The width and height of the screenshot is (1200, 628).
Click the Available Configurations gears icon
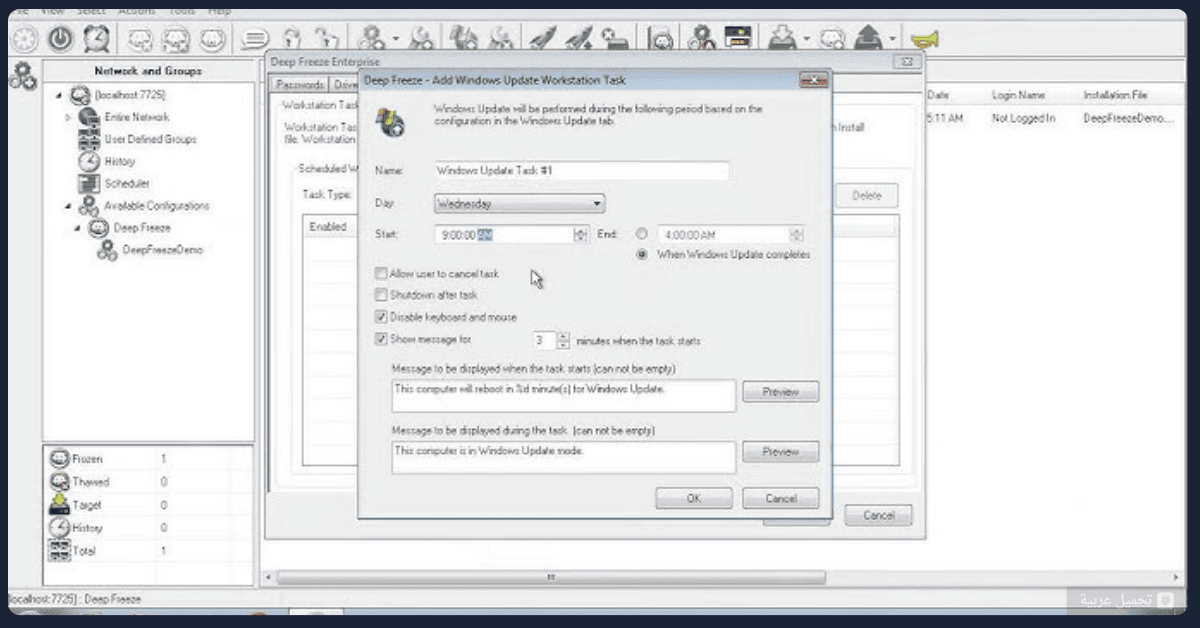(90, 206)
